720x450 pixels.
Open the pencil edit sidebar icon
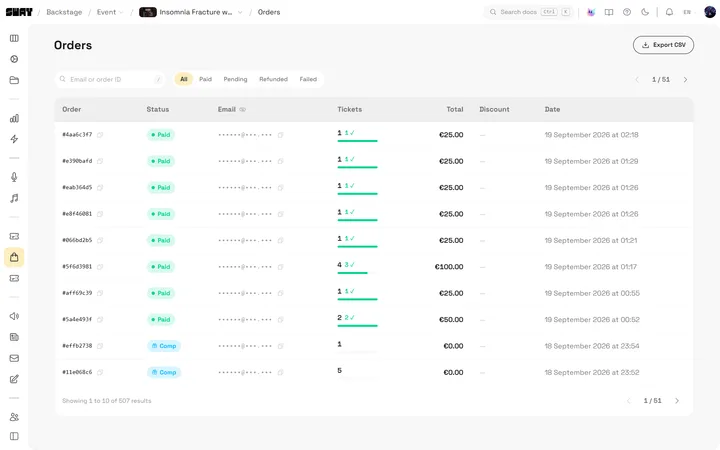(14, 379)
